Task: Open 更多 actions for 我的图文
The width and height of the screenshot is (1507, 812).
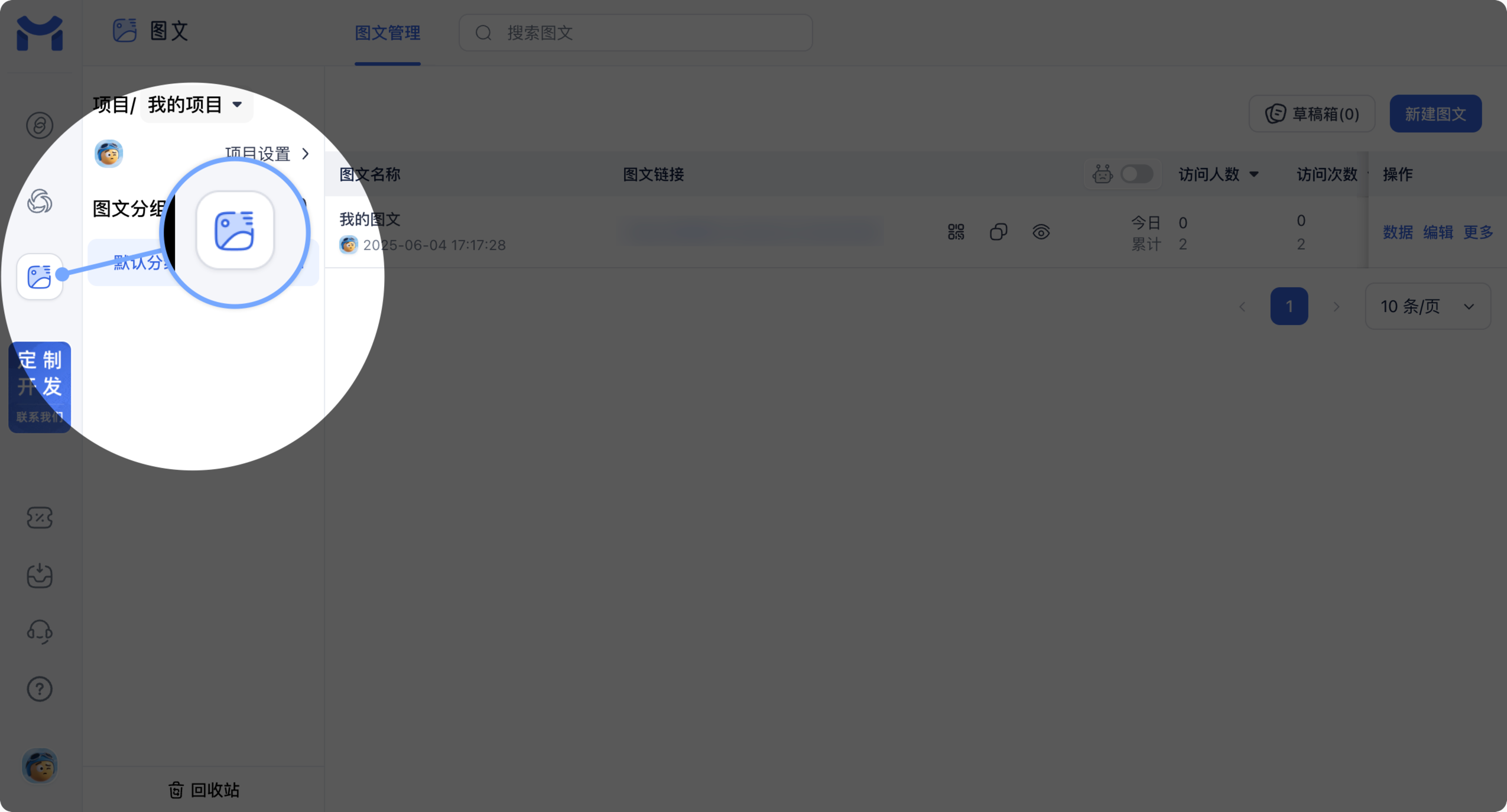Action: tap(1478, 232)
